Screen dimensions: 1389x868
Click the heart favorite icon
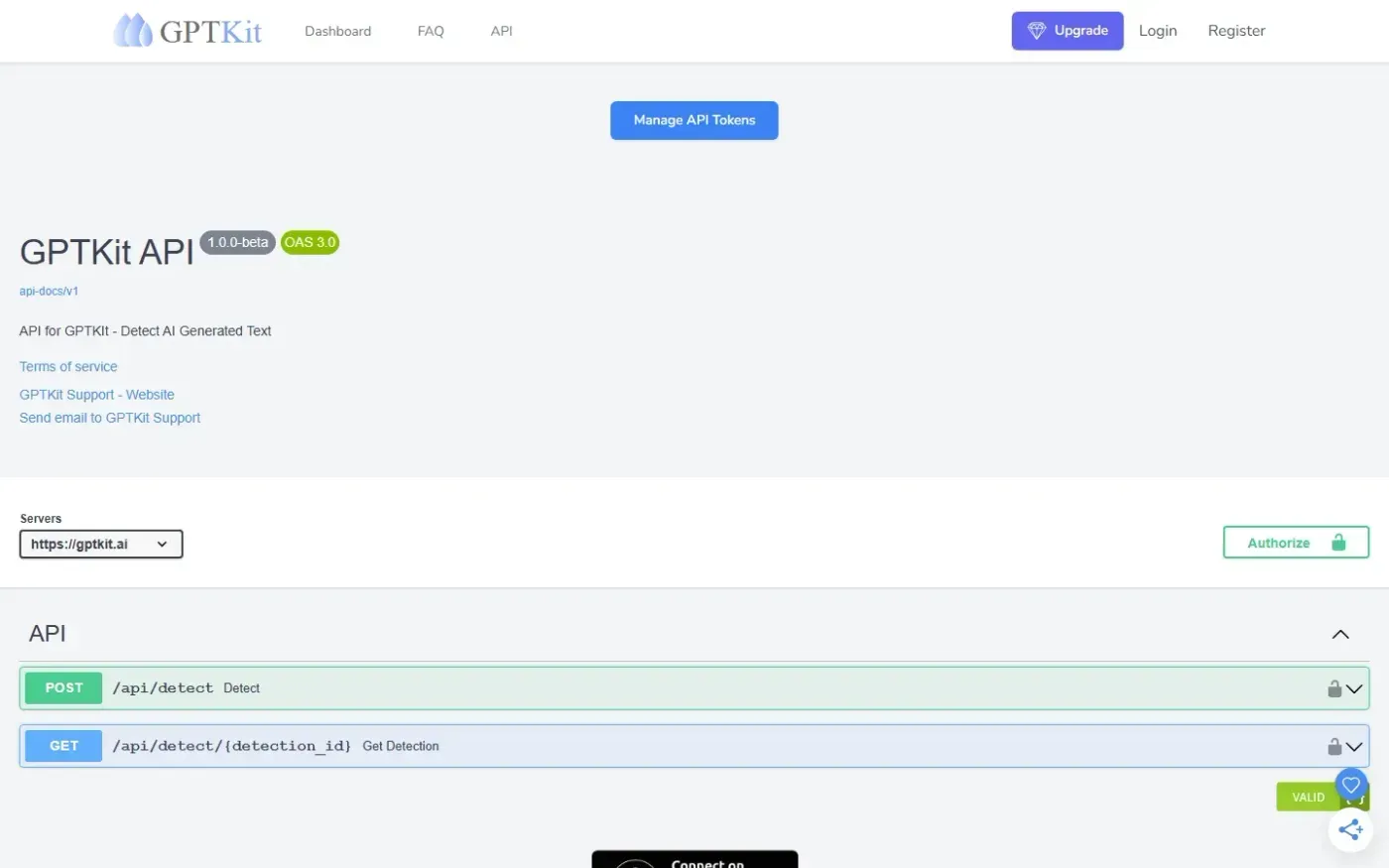(x=1350, y=786)
